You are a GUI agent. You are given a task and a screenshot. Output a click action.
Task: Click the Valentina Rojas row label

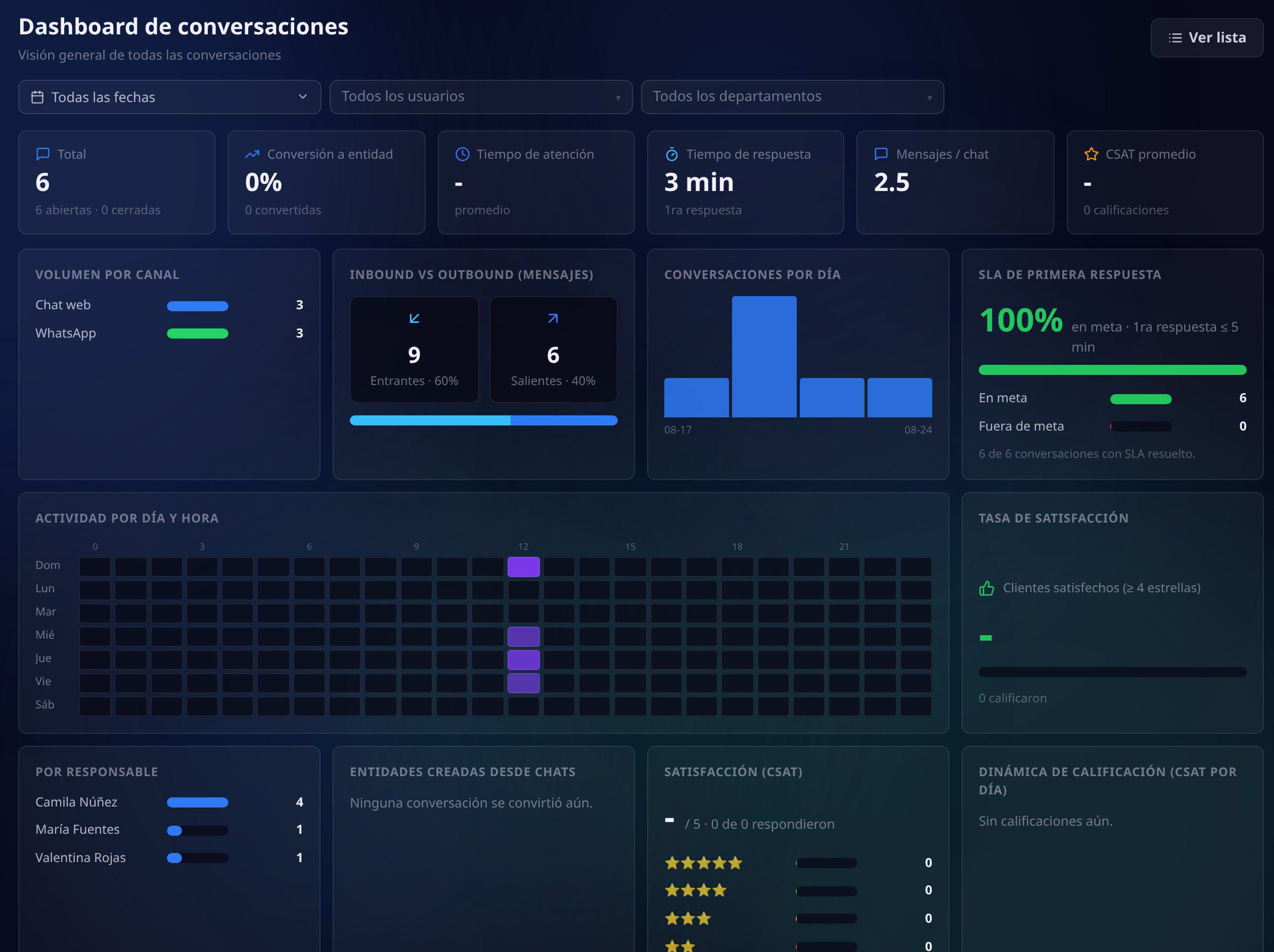click(80, 858)
